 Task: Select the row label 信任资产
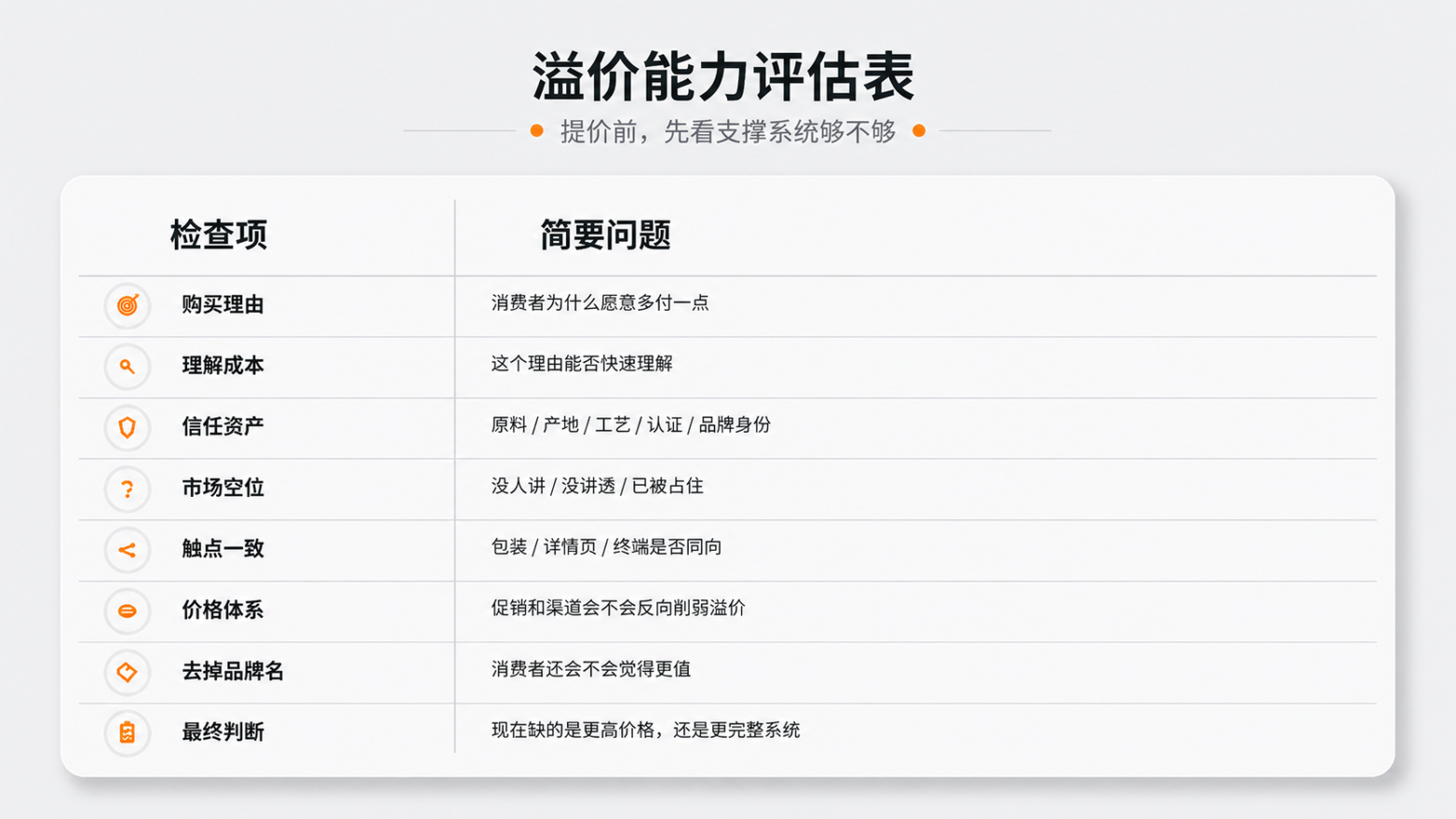pos(222,426)
